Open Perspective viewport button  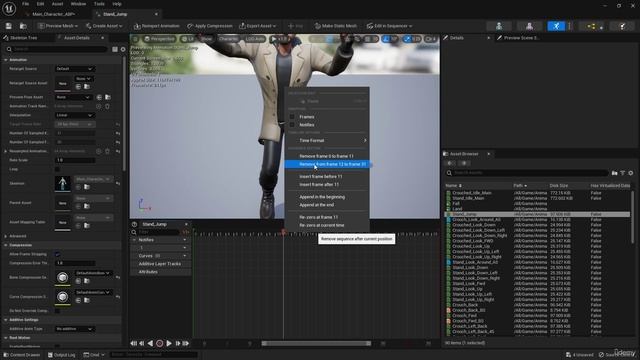pyautogui.click(x=160, y=39)
